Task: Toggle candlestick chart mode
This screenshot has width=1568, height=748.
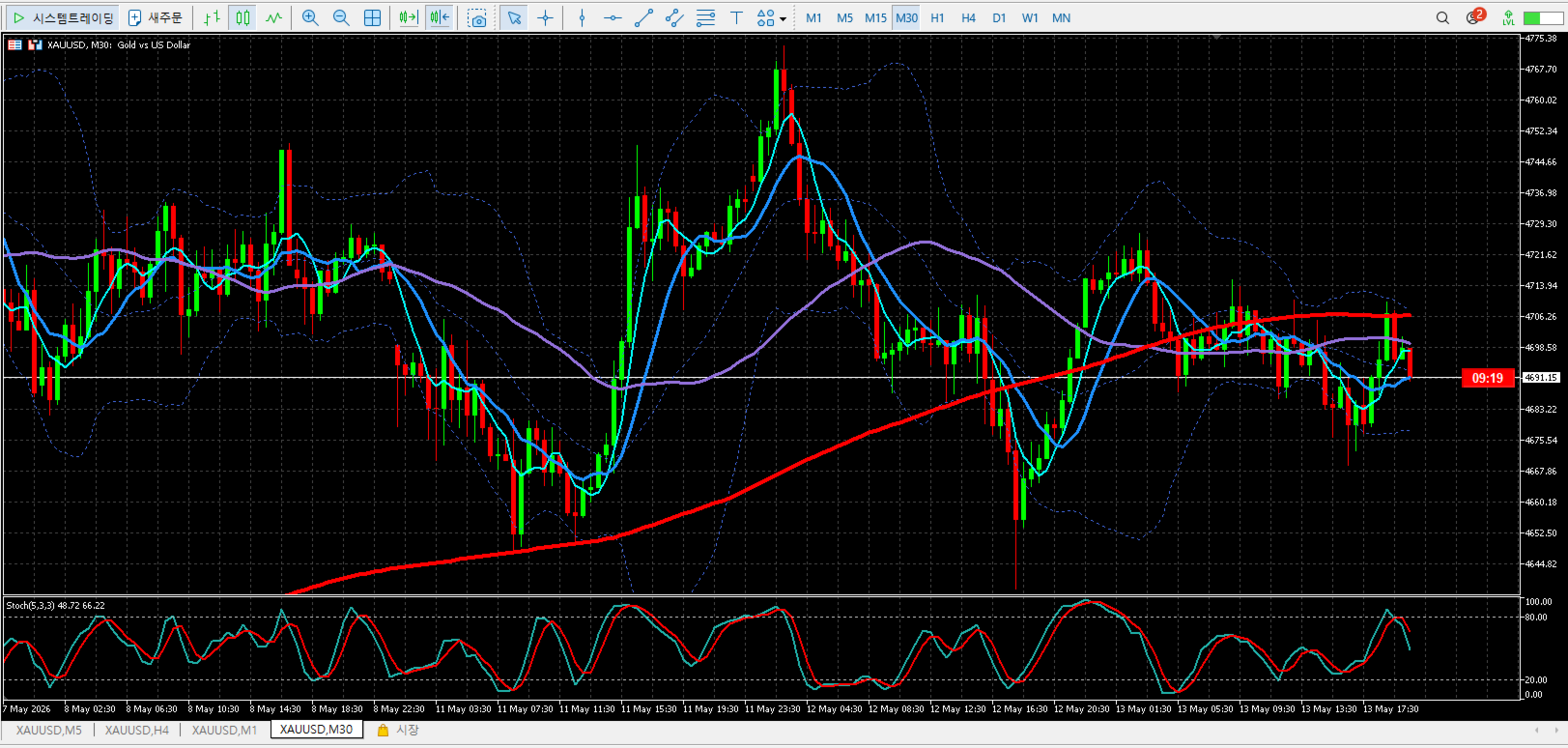Action: 243,17
